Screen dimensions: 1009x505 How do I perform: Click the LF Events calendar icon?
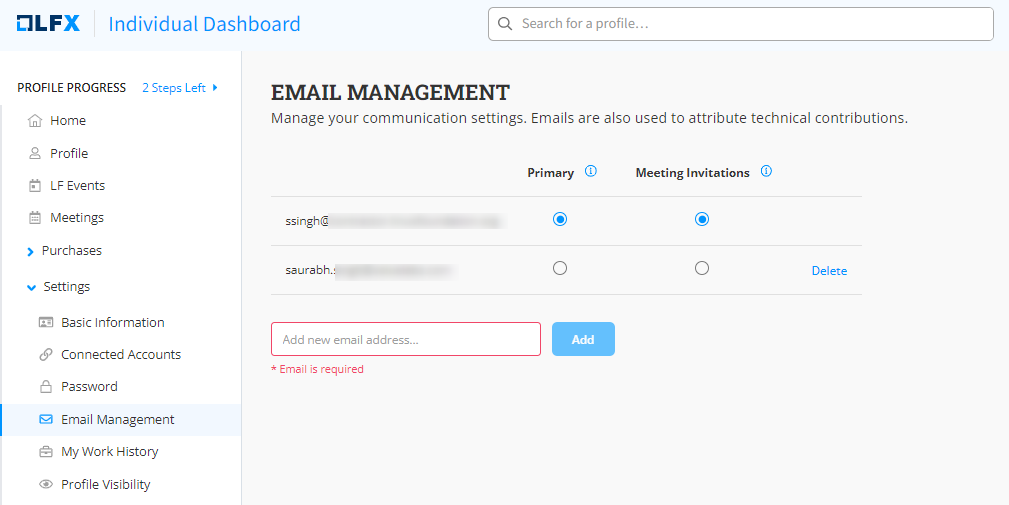pos(35,186)
